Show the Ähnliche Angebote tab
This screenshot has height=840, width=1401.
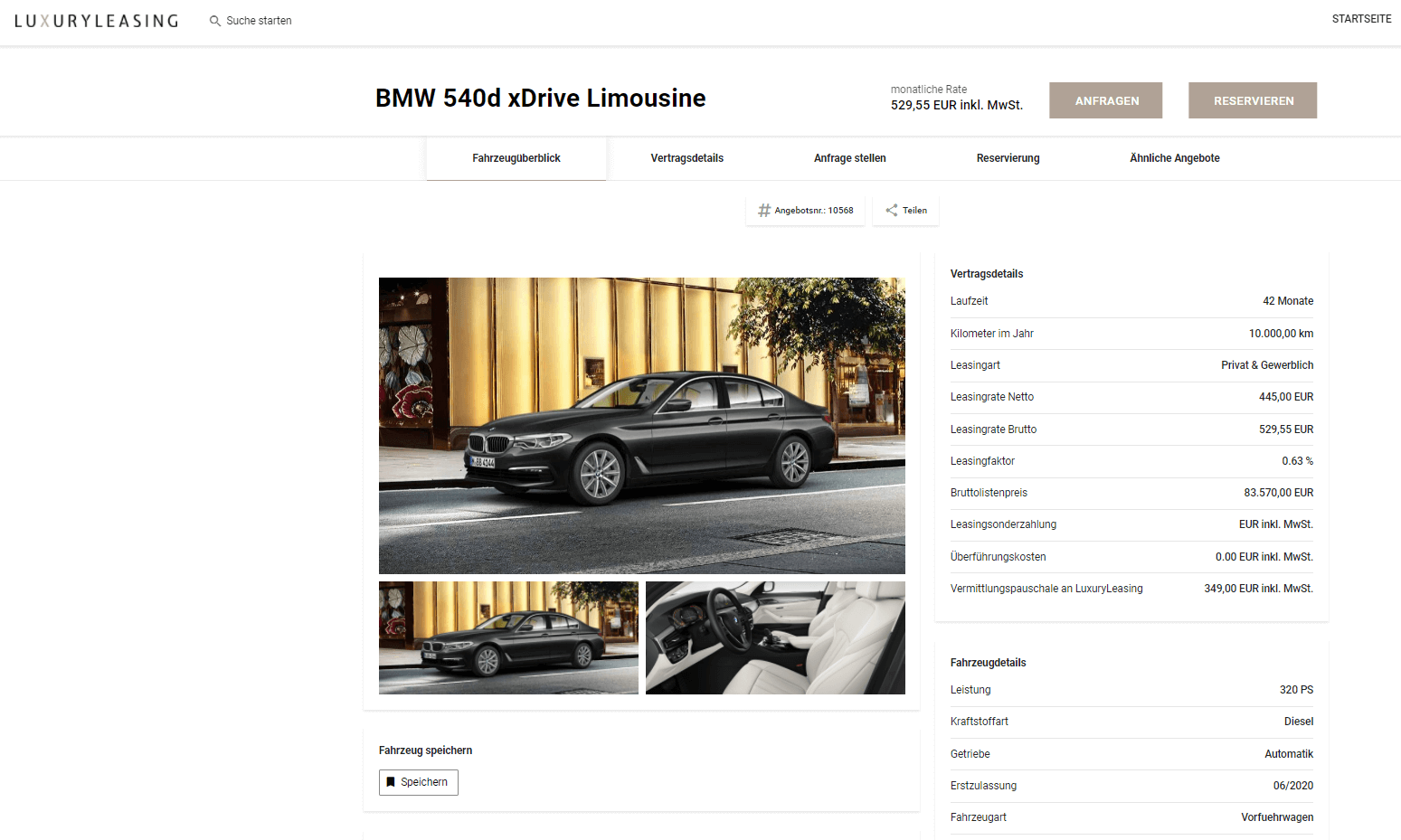click(1175, 158)
